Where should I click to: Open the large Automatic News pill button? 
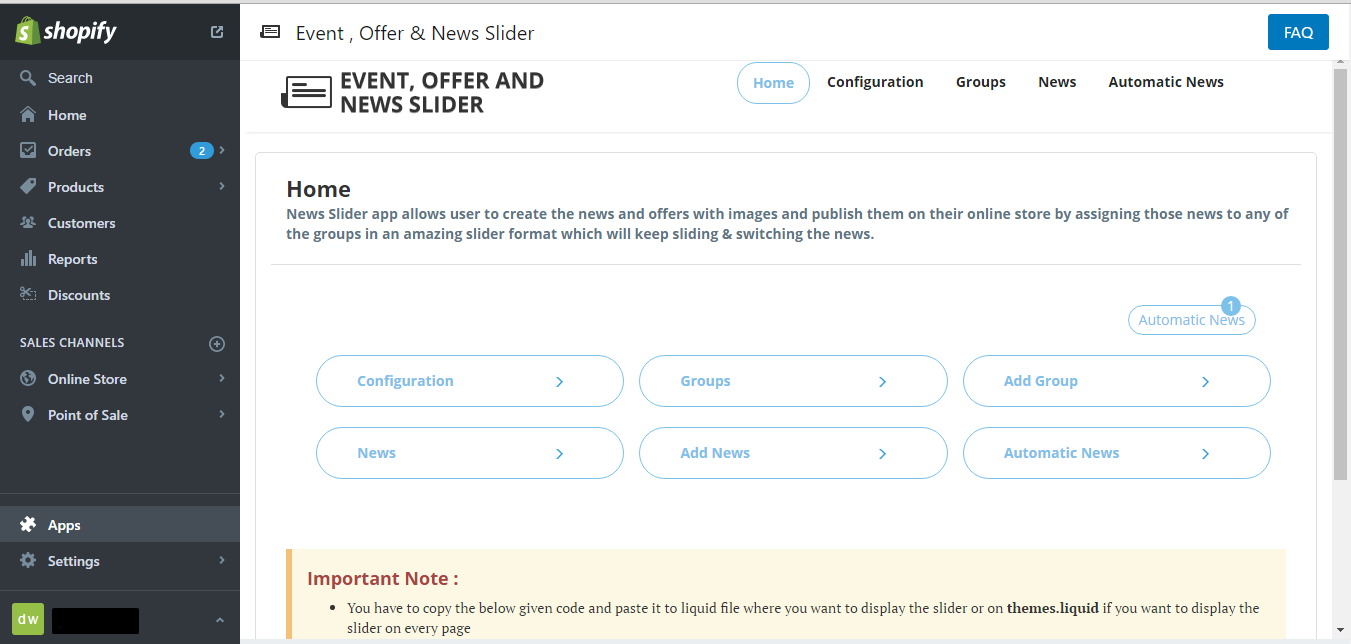tap(1116, 453)
